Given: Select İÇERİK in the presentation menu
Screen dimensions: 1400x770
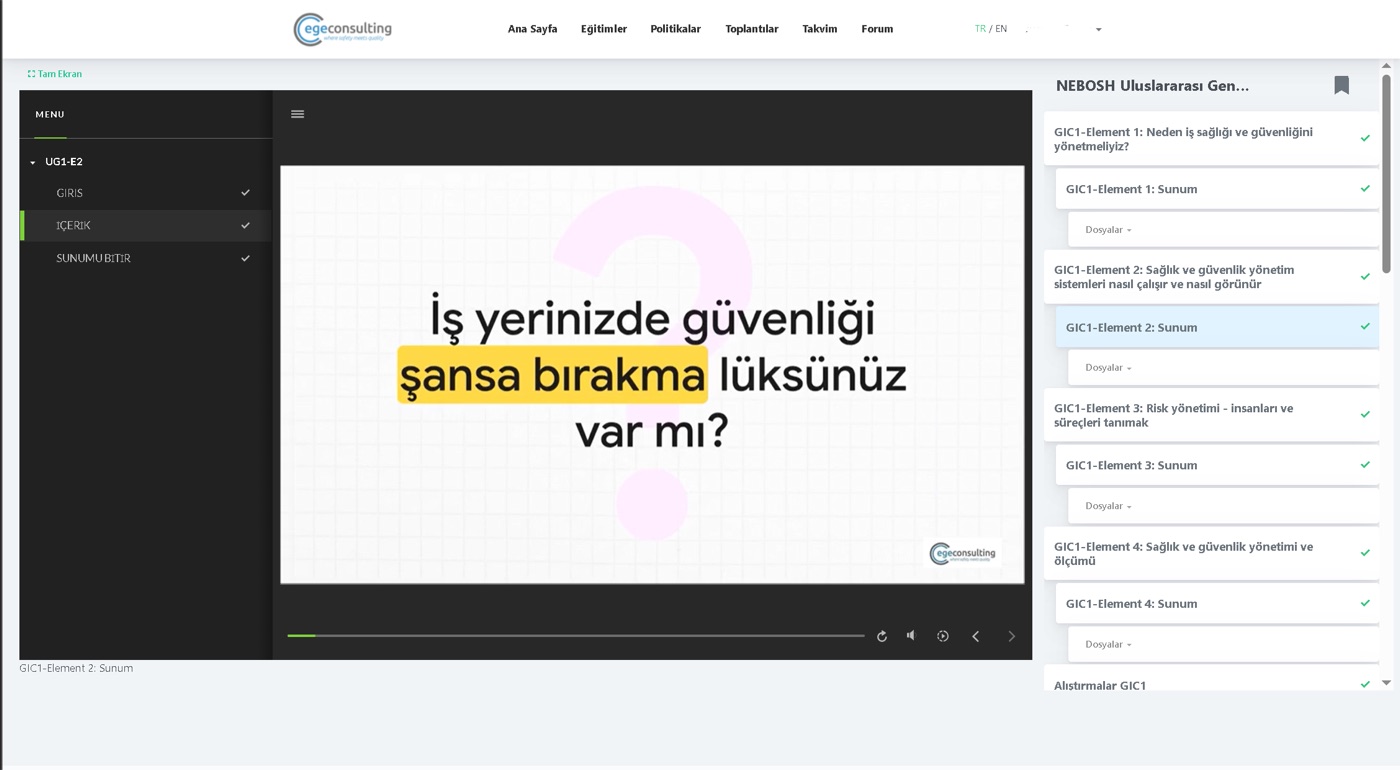Looking at the screenshot, I should pos(146,226).
